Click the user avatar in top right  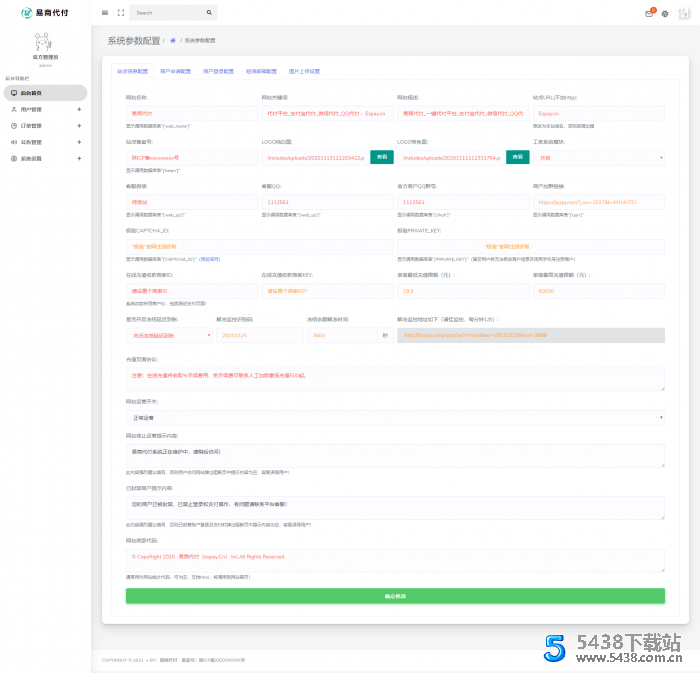click(683, 14)
